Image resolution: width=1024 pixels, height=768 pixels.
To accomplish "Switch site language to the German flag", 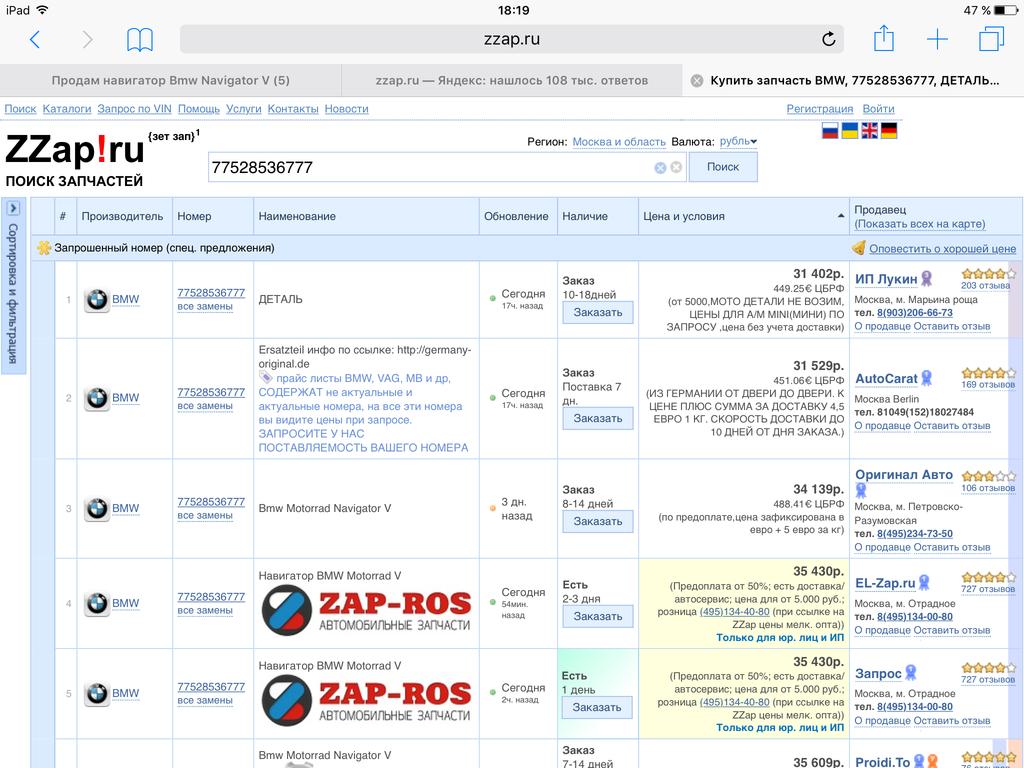I will pyautogui.click(x=889, y=130).
